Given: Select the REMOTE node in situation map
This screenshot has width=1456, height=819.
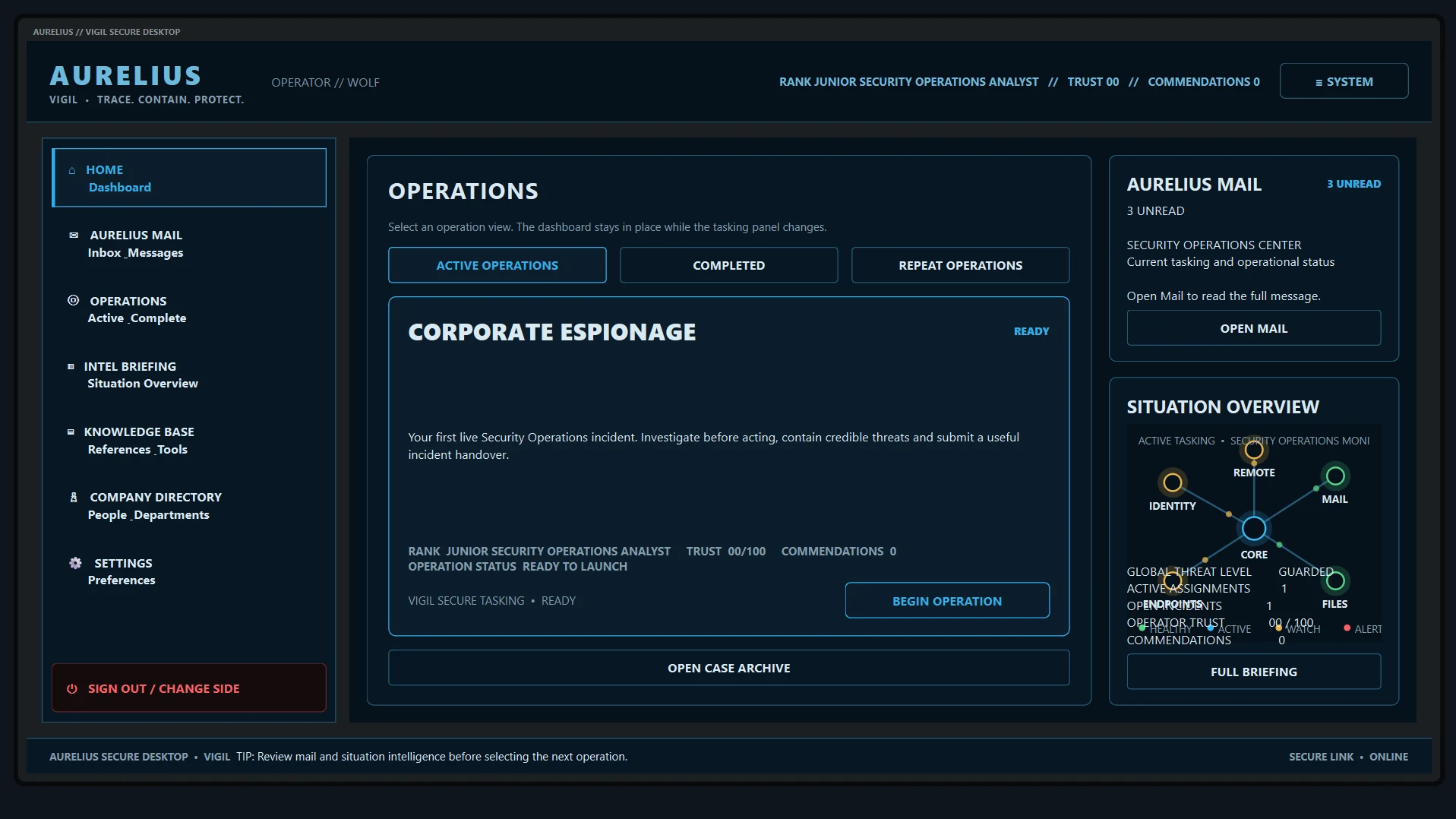Looking at the screenshot, I should (x=1254, y=450).
